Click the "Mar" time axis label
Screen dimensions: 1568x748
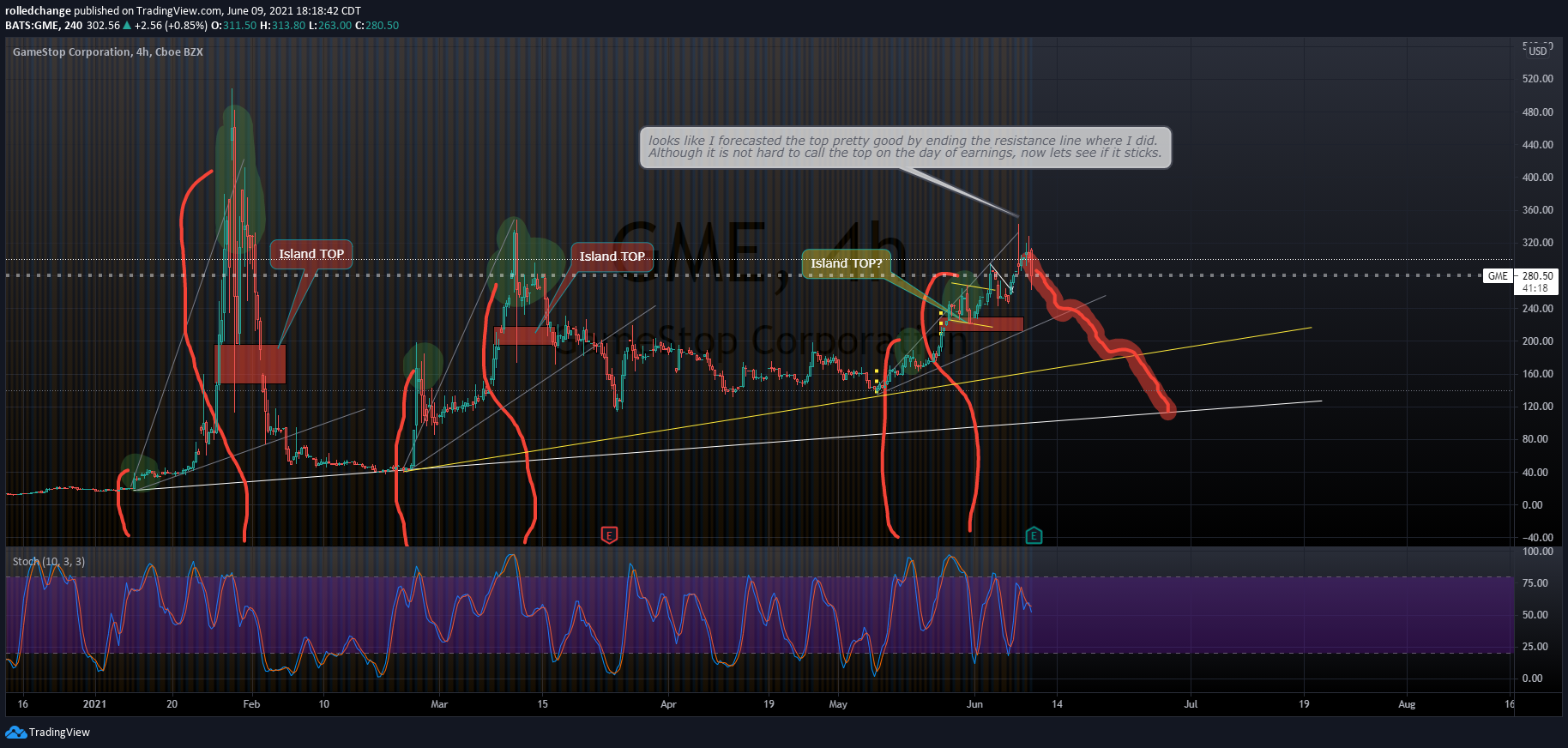pos(439,704)
